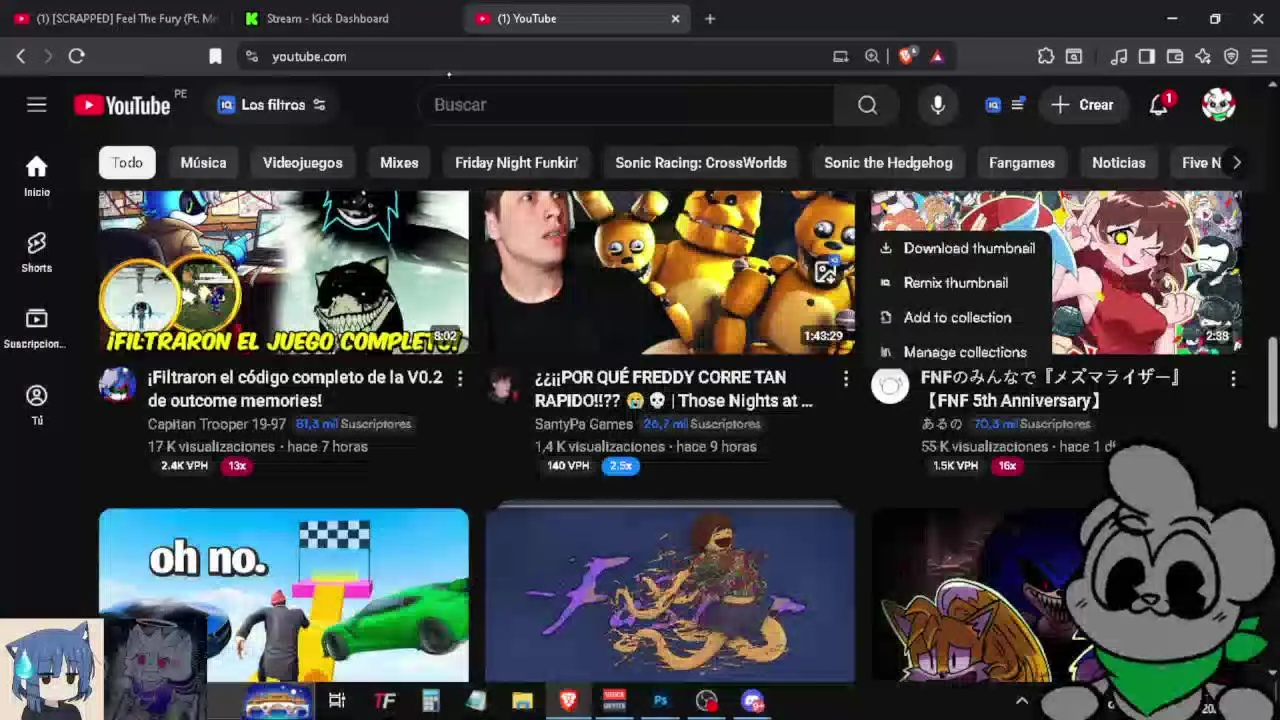Open the Brave Rewards triangle icon
This screenshot has height=720, width=1280.
pos(937,56)
